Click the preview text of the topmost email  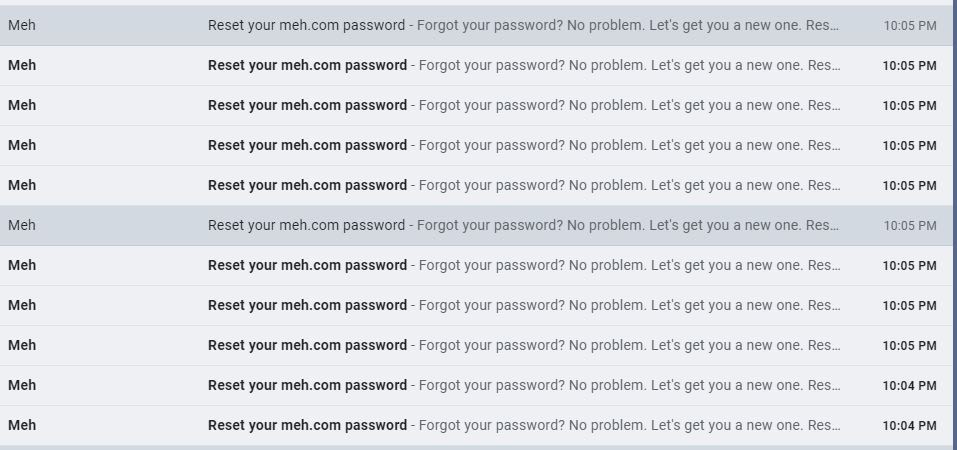pos(630,25)
